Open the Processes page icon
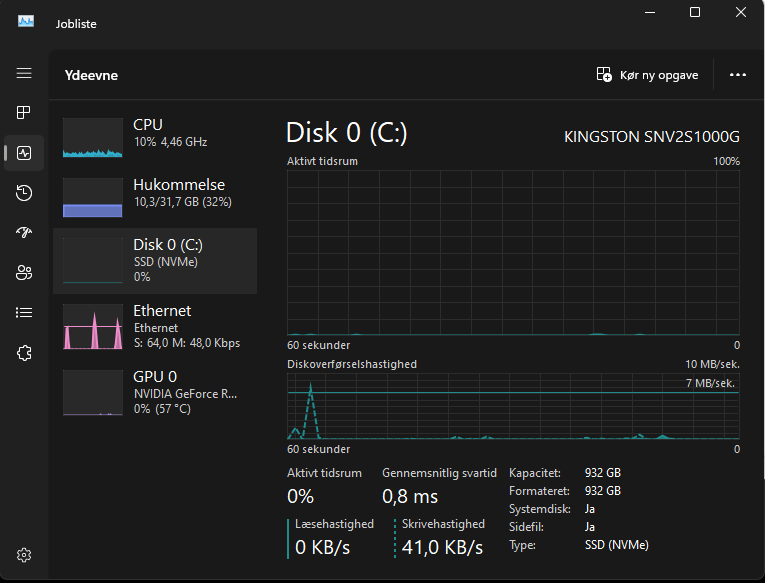Image resolution: width=765 pixels, height=583 pixels. click(24, 113)
